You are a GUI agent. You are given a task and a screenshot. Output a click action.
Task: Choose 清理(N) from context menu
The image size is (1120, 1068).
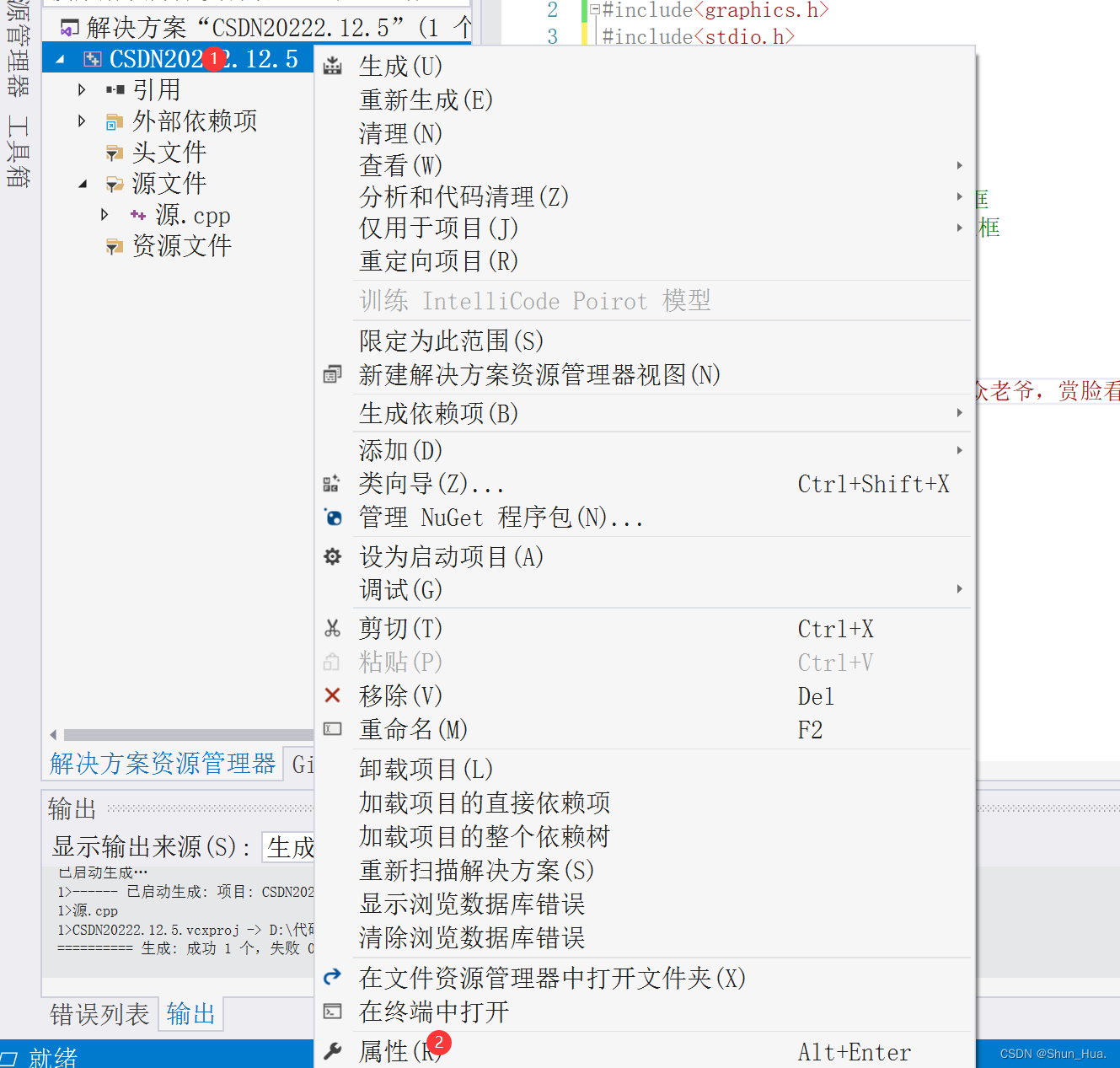click(x=400, y=133)
